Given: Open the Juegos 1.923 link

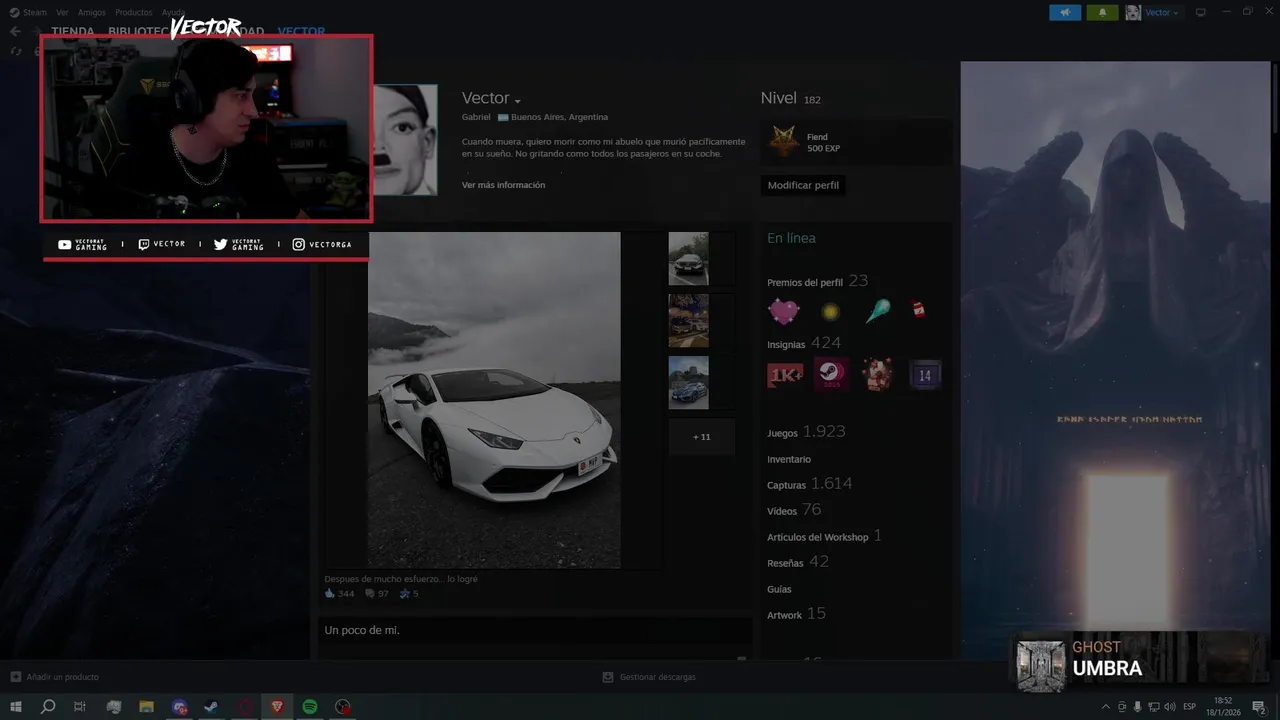Looking at the screenshot, I should pyautogui.click(x=806, y=432).
